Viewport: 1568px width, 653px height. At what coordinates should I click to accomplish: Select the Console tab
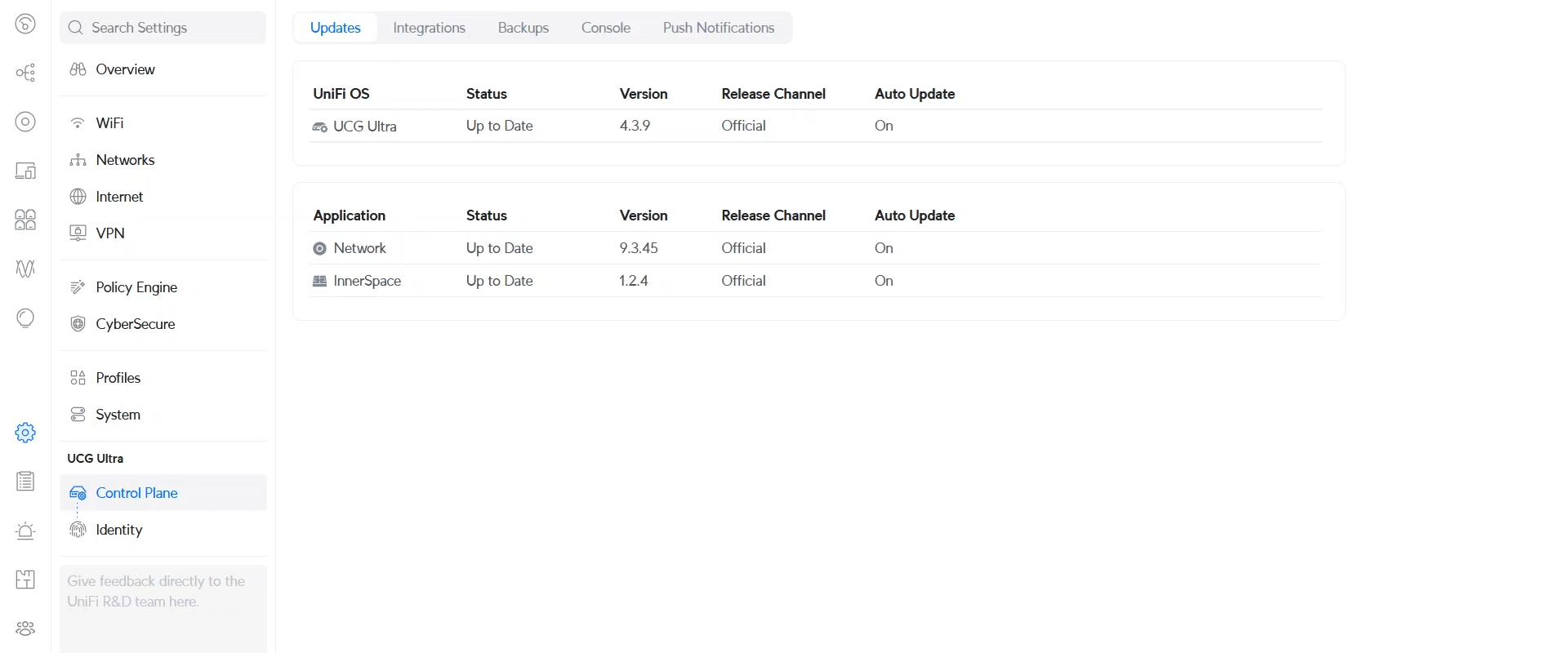click(605, 28)
